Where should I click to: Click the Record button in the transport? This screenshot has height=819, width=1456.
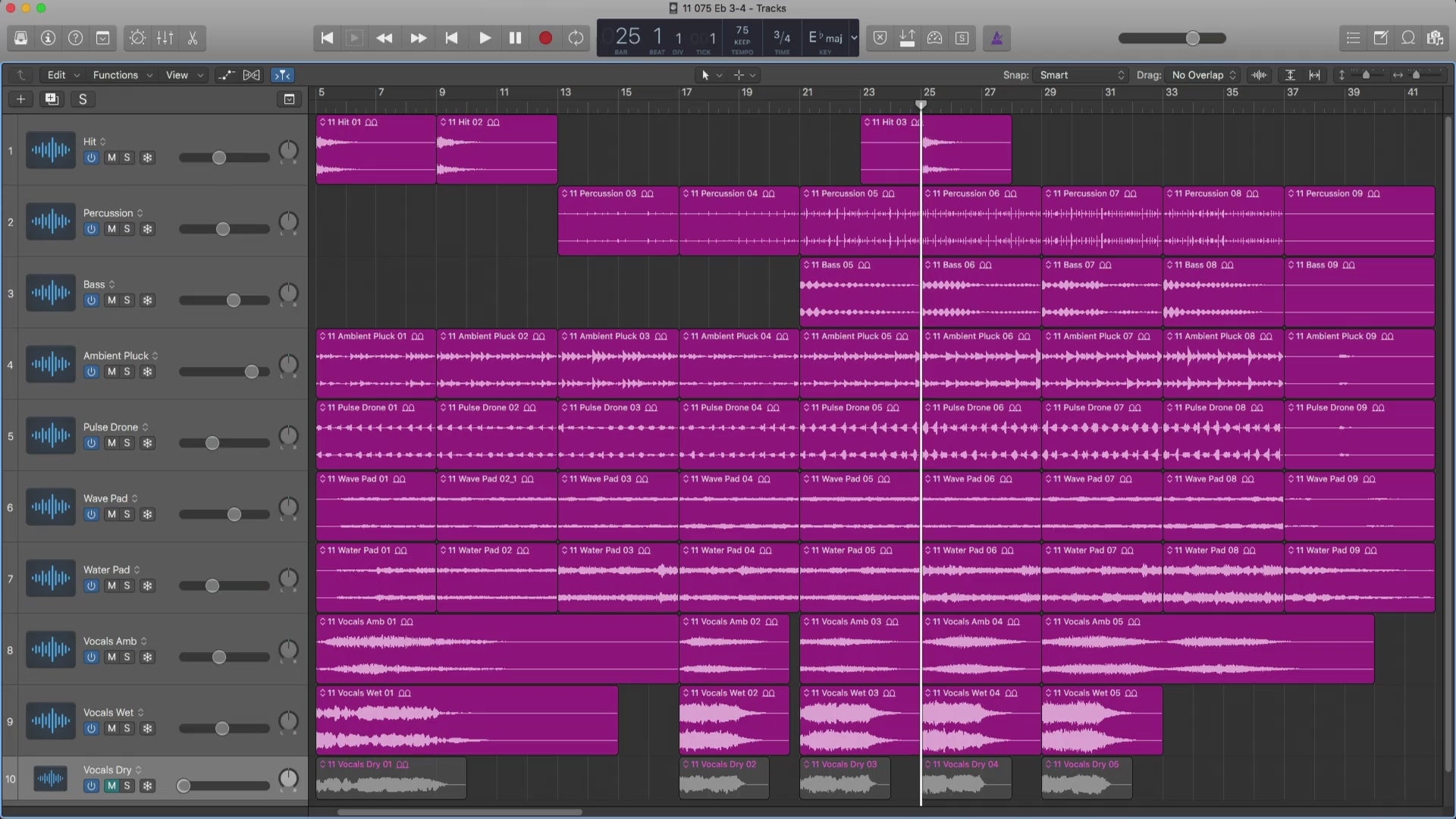[544, 38]
